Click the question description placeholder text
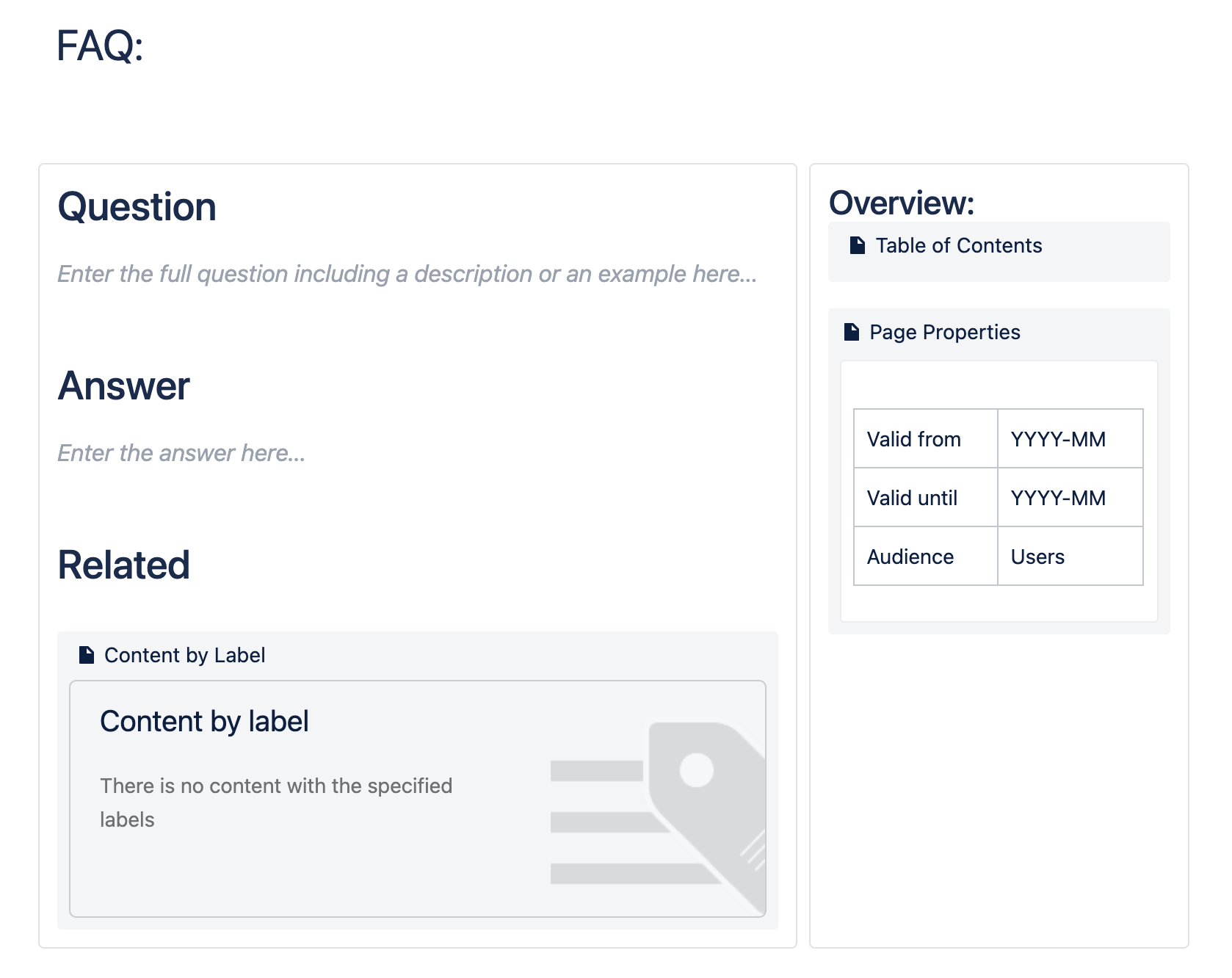 407,274
